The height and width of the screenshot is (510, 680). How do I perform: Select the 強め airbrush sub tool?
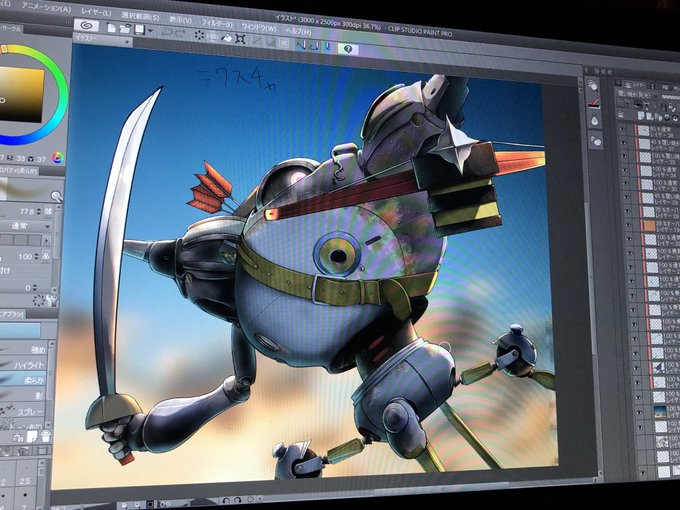point(23,349)
